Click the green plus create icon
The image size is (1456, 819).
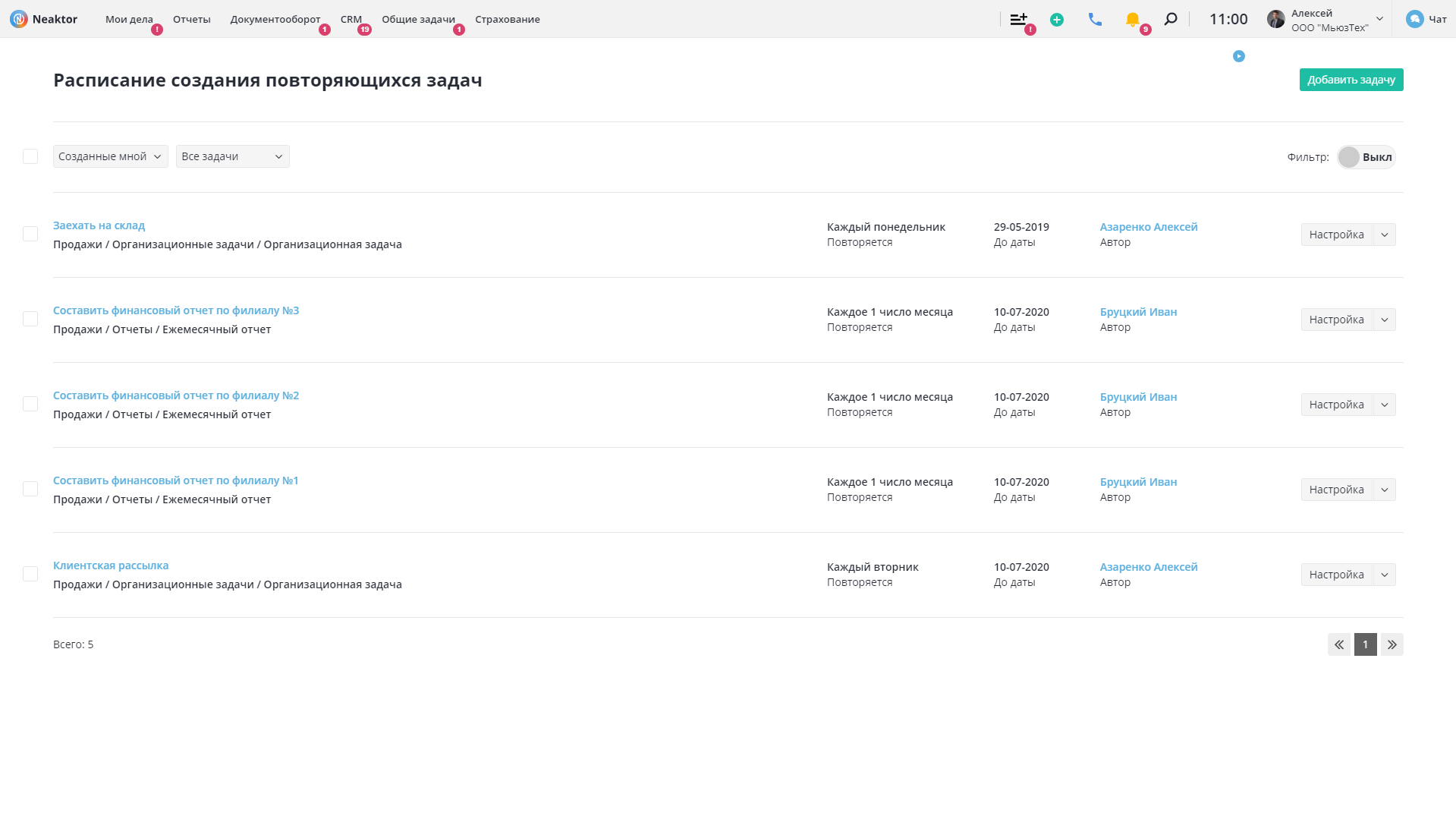(1056, 20)
